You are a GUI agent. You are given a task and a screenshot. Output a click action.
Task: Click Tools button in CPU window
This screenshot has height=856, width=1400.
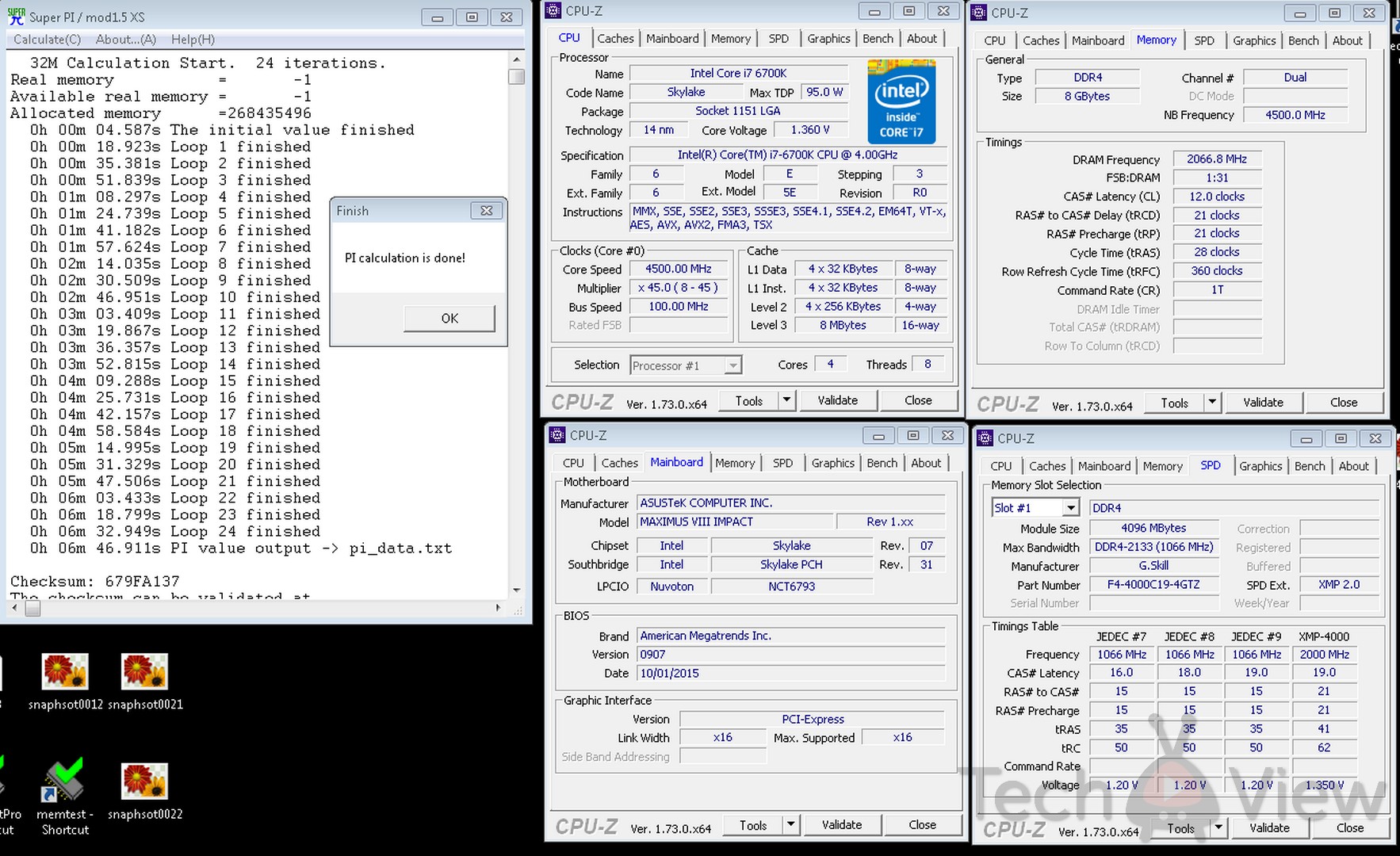(x=748, y=400)
